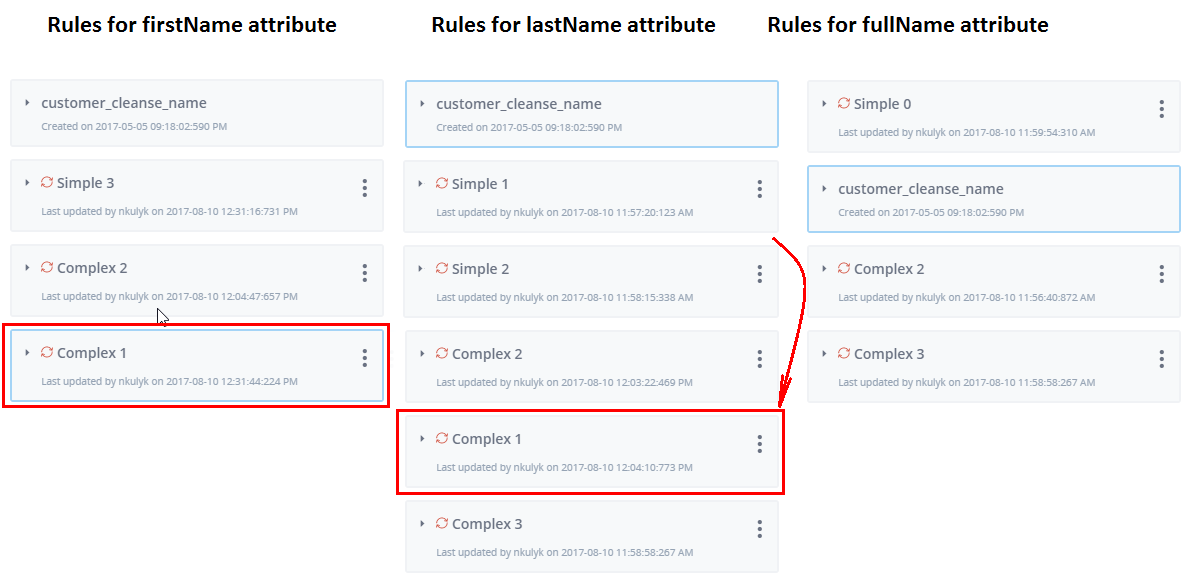
Task: Open three-dot menu for fullName Simple 0 rule
Action: point(1162,109)
